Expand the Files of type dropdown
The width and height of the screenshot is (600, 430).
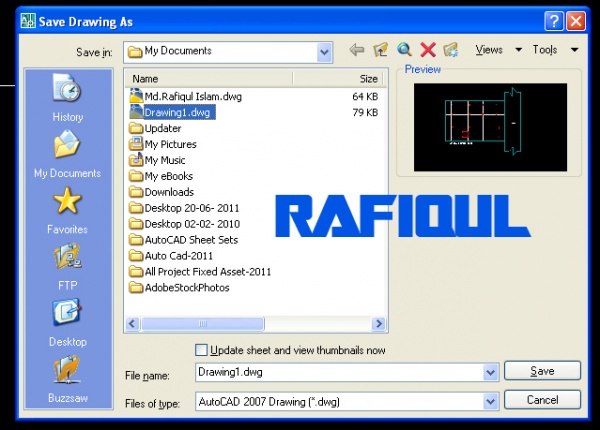pyautogui.click(x=491, y=402)
